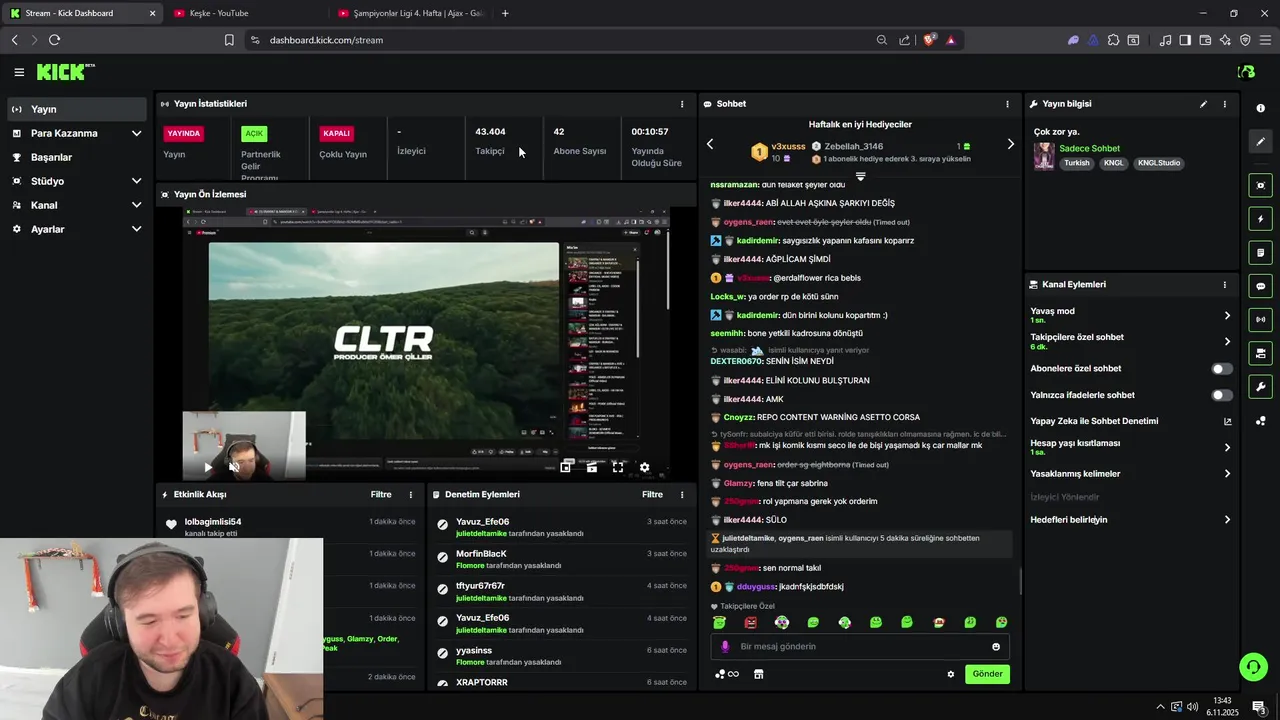
Task: Open Takipçilere özel sohbet settings
Action: [1130, 341]
